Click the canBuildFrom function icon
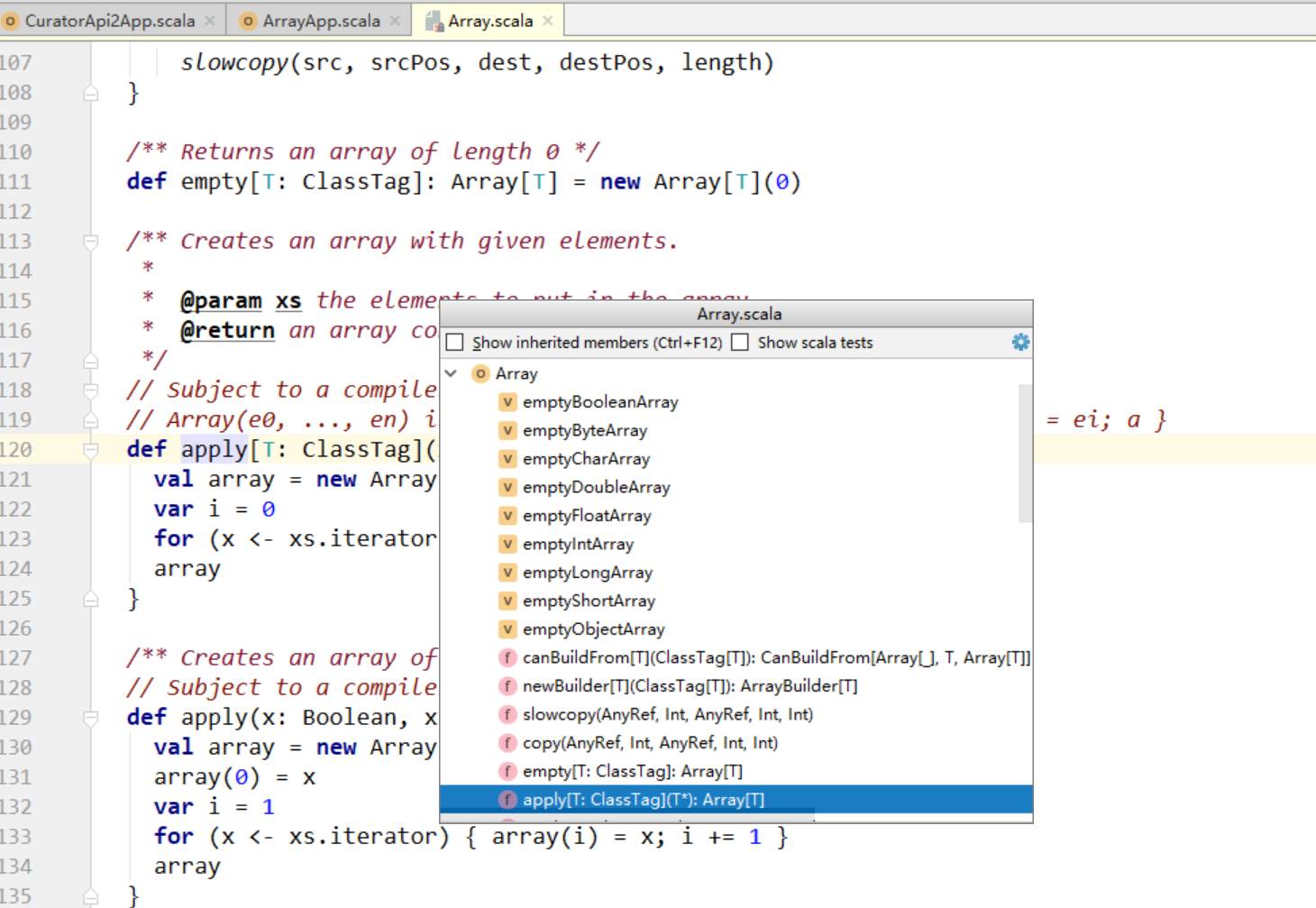This screenshot has width=1316, height=908. click(507, 657)
